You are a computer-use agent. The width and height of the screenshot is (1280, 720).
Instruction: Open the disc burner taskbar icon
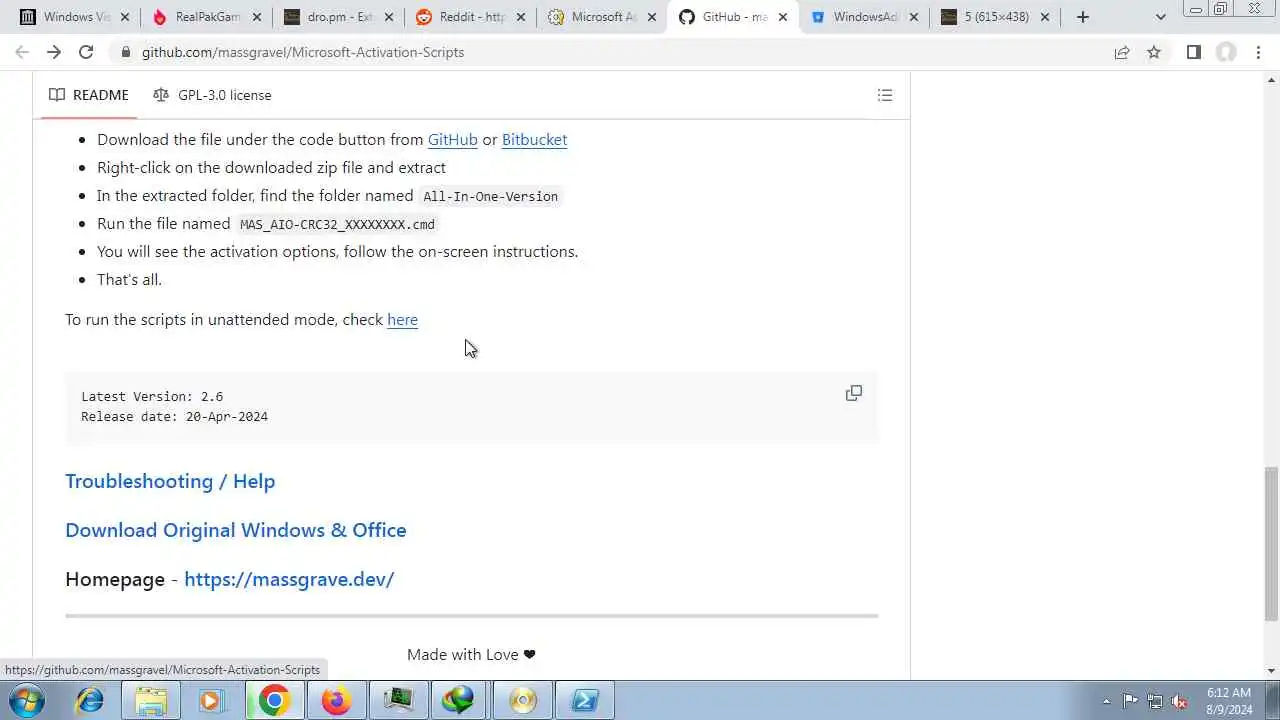pyautogui.click(x=522, y=700)
